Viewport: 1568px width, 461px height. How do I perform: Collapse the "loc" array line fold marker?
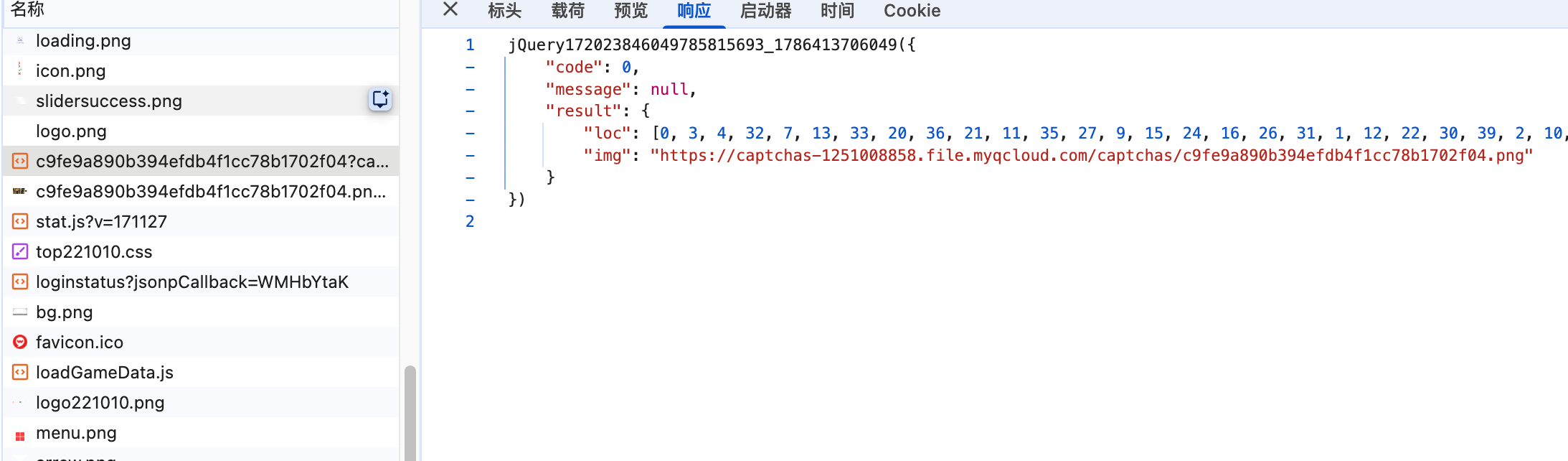tap(470, 134)
